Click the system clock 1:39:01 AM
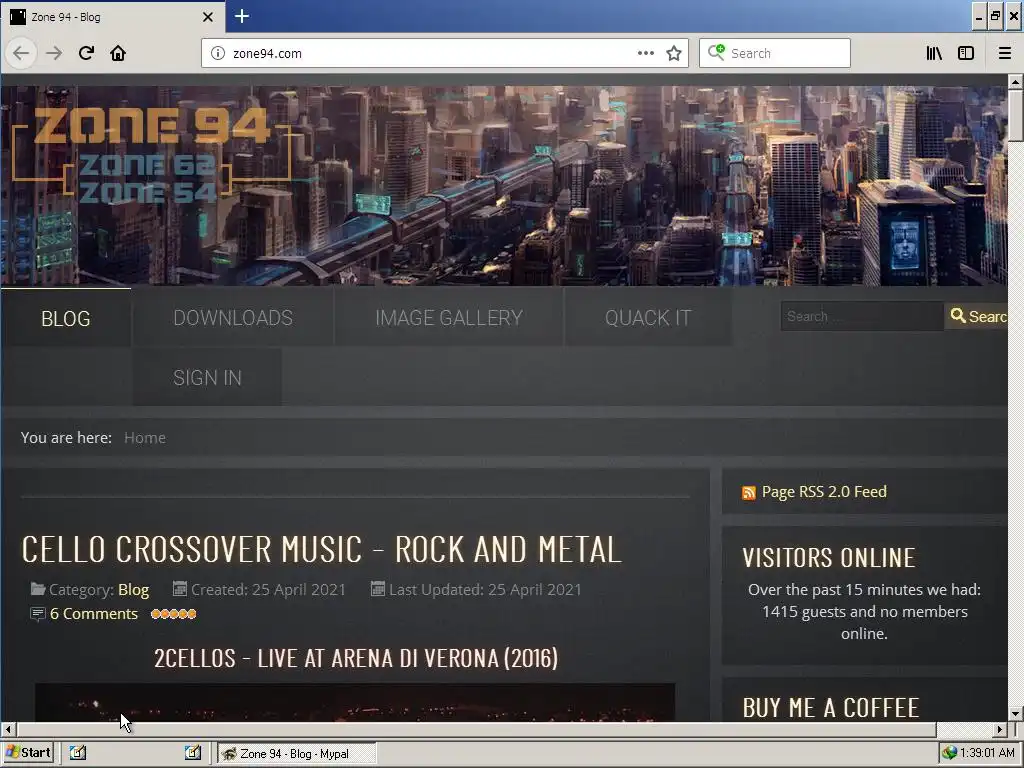This screenshot has height=768, width=1024. 987,753
